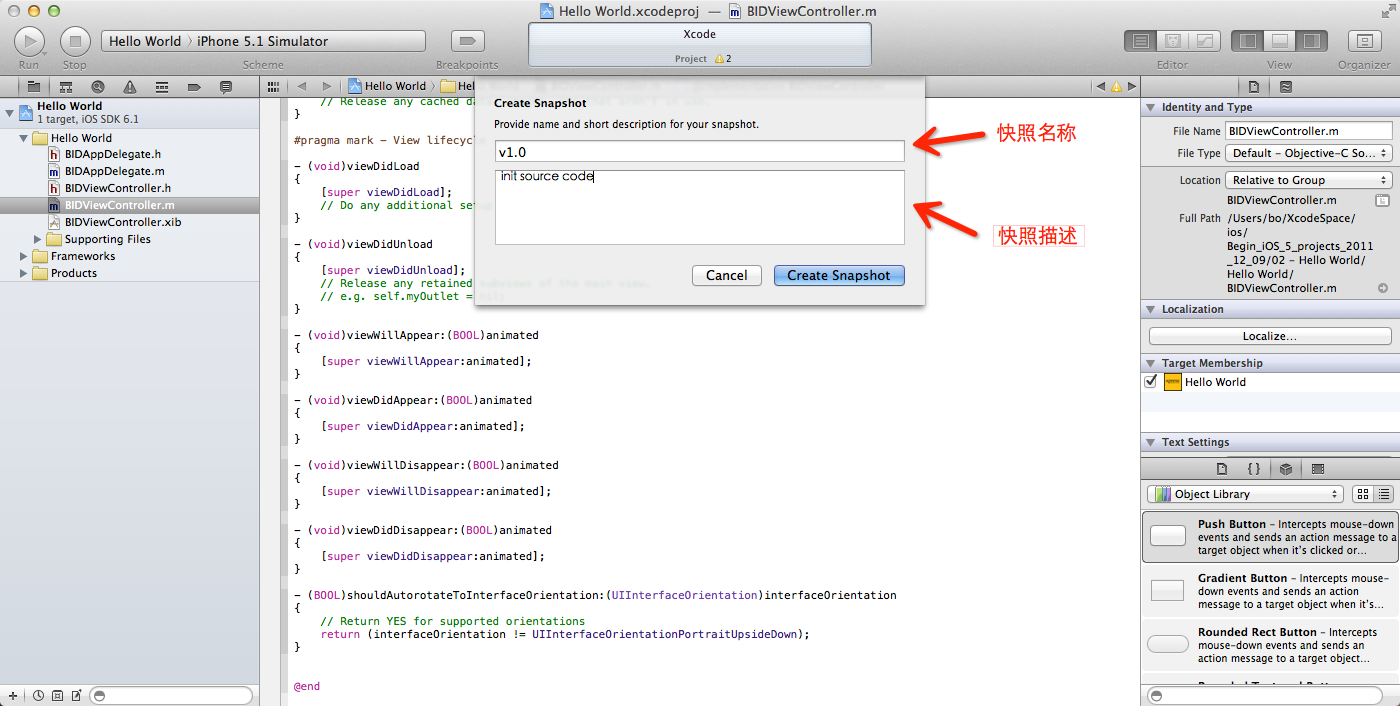The image size is (1400, 706).
Task: Open the Issue navigator warning icon
Action: [x=130, y=87]
